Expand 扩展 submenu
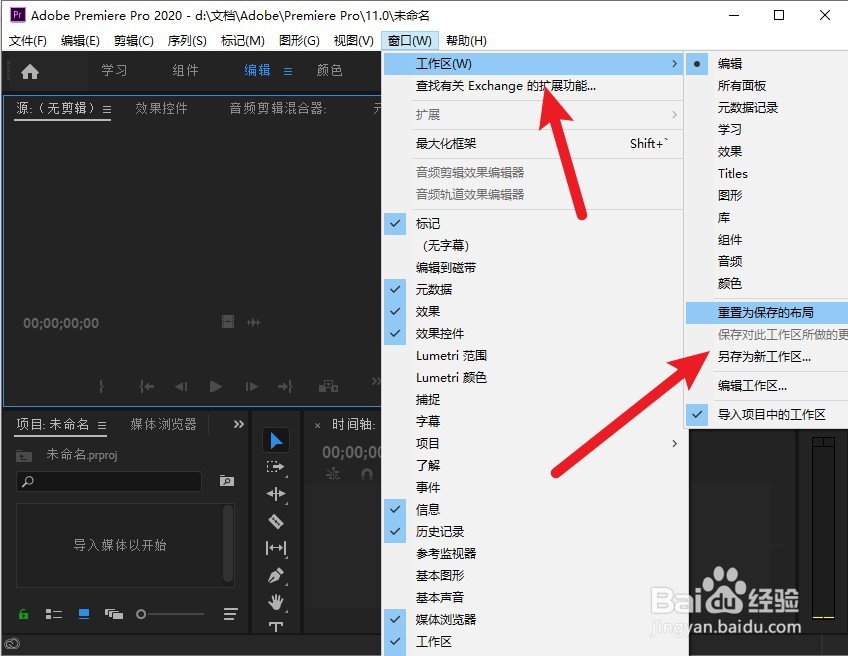This screenshot has width=848, height=656. [x=533, y=114]
